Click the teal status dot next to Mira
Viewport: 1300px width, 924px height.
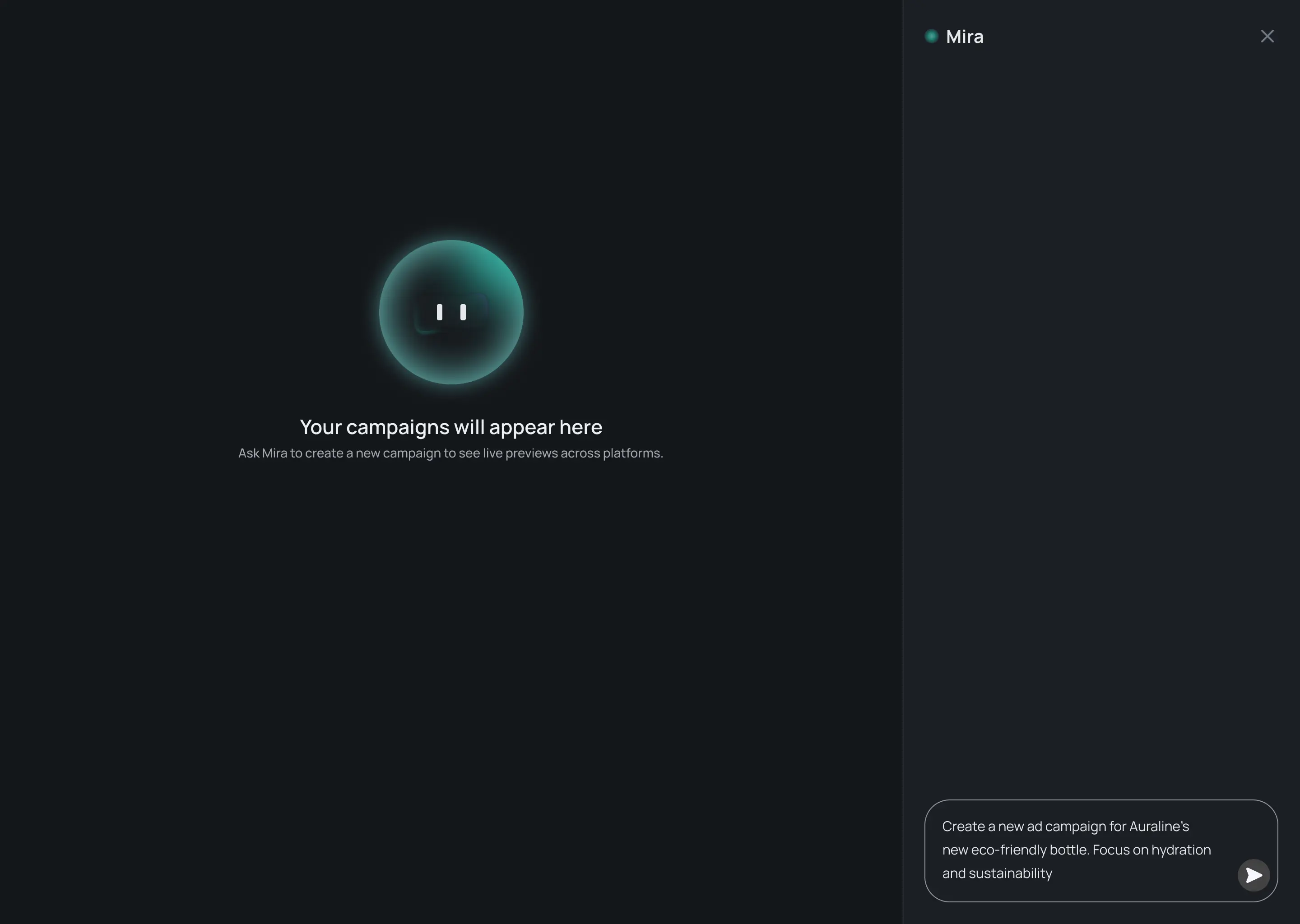tap(932, 36)
